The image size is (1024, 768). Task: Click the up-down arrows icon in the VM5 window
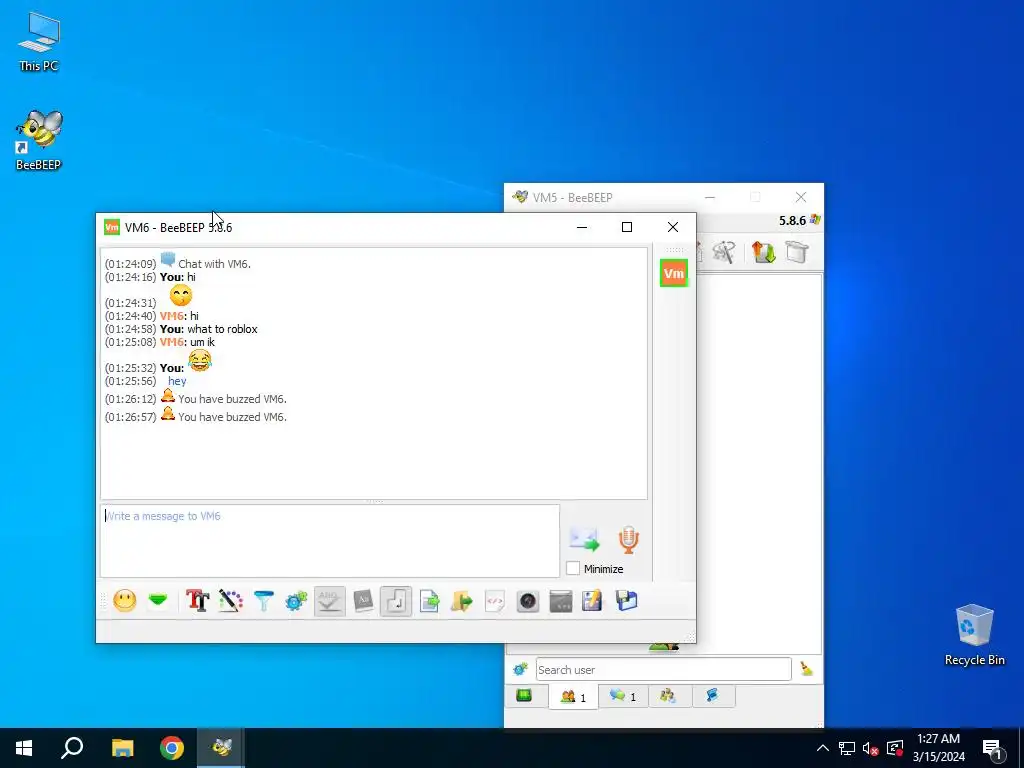coord(763,251)
